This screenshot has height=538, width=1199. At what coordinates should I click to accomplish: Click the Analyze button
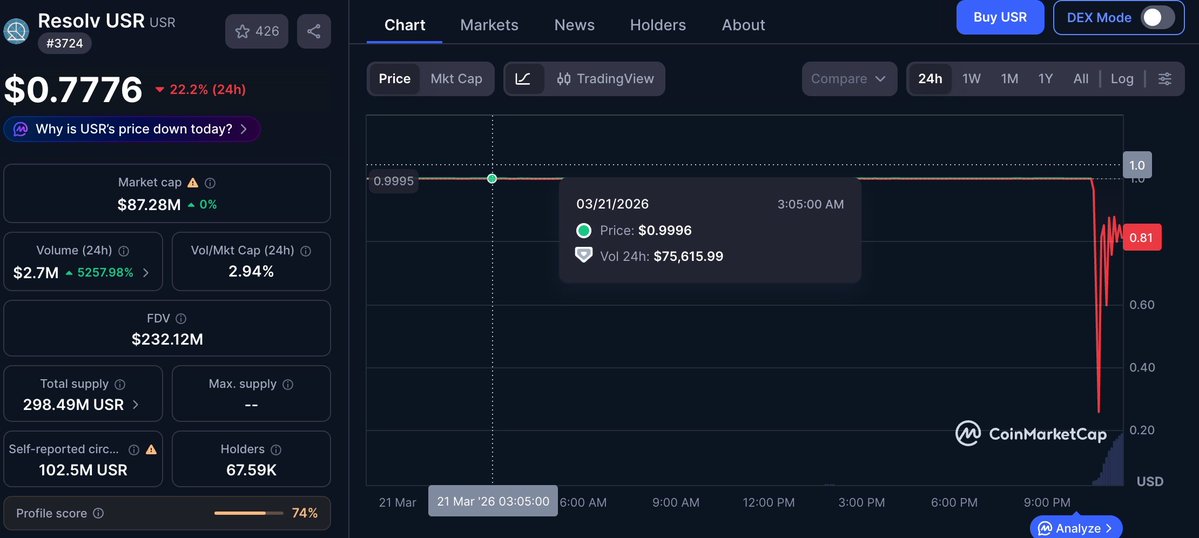coord(1076,528)
